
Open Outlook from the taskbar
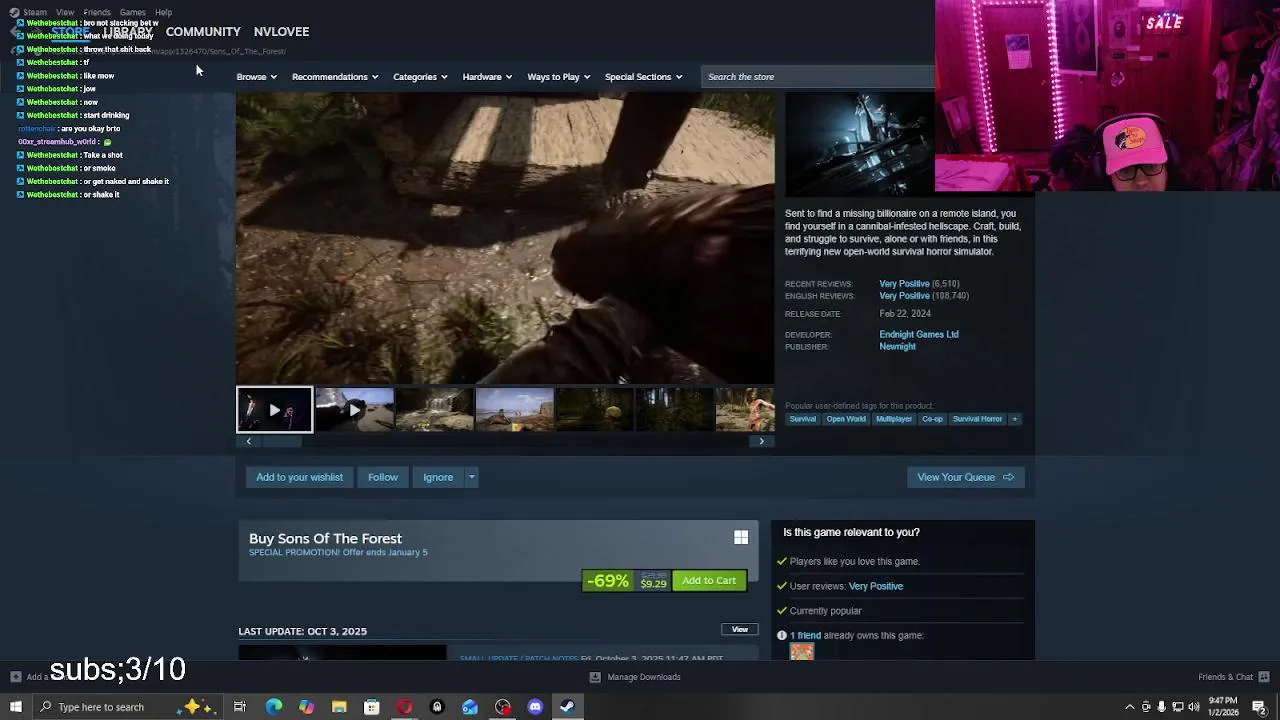click(x=470, y=707)
